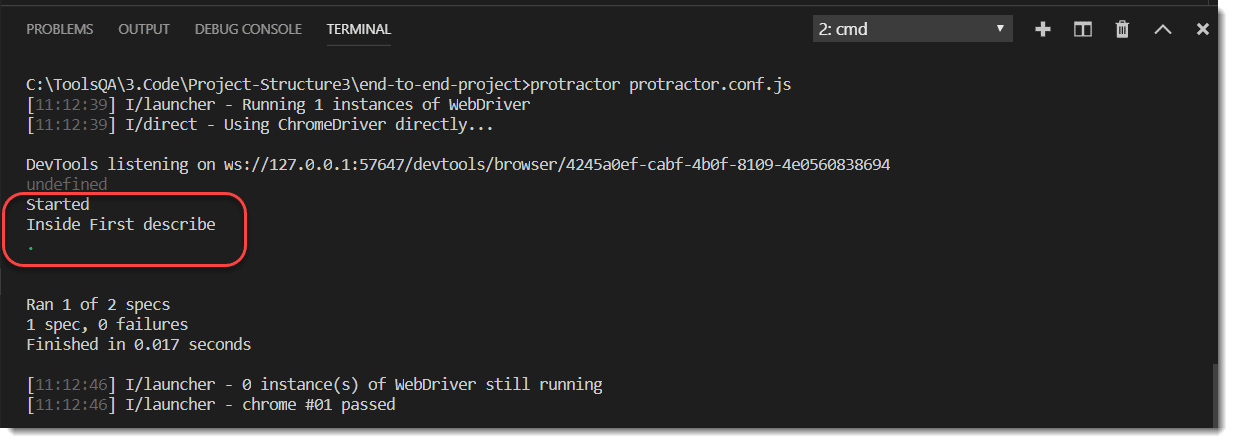Open the '2: cmd' terminal selector dropdown
Screen dimensions: 1233x443
913,29
